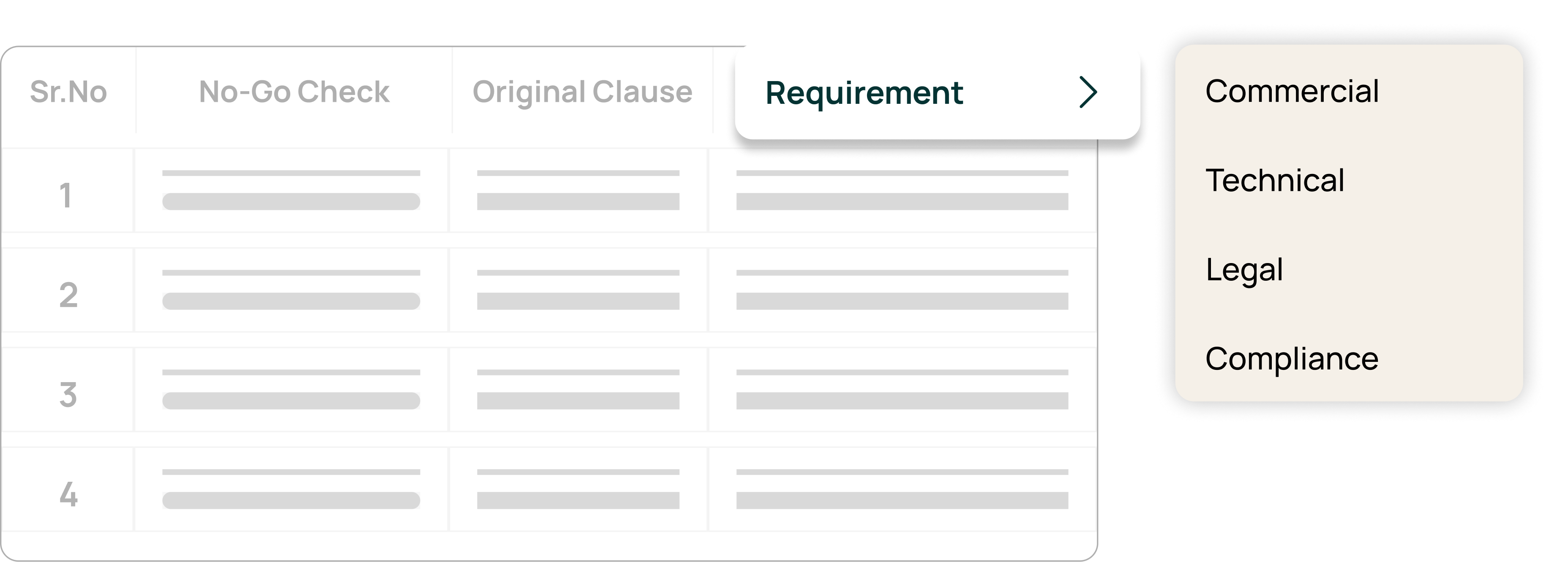Open the Requirement dropdown
The height and width of the screenshot is (562, 1568).
(864, 93)
